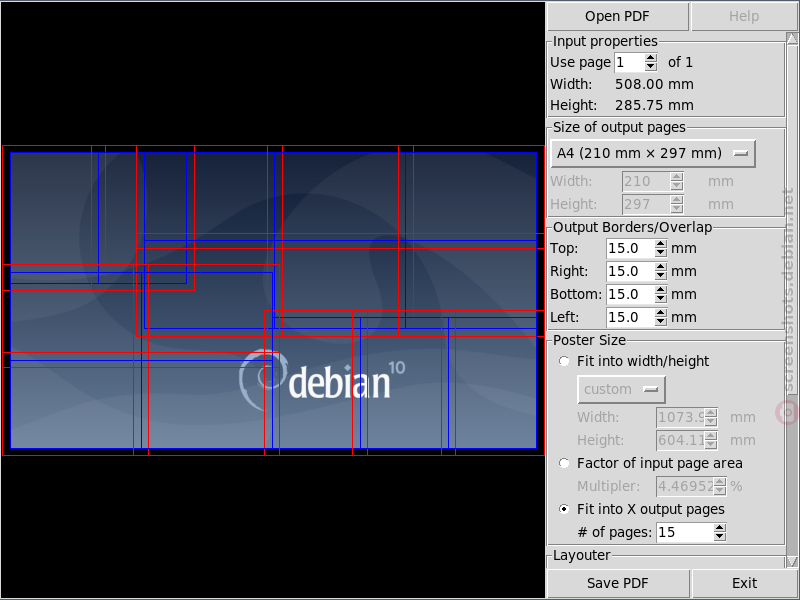Click the Multipler percentage field

tap(685, 486)
